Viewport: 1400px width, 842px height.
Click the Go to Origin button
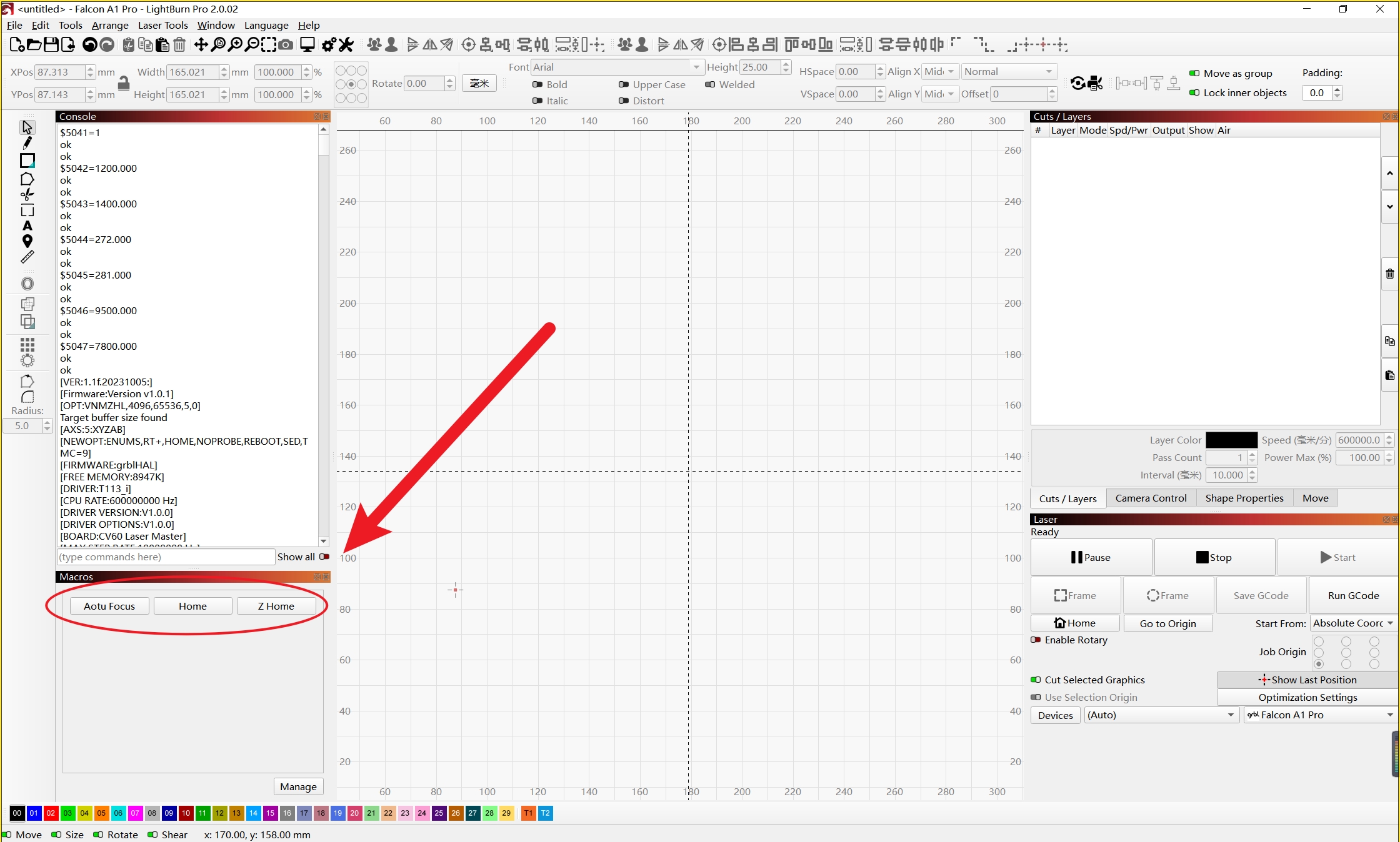[1167, 623]
